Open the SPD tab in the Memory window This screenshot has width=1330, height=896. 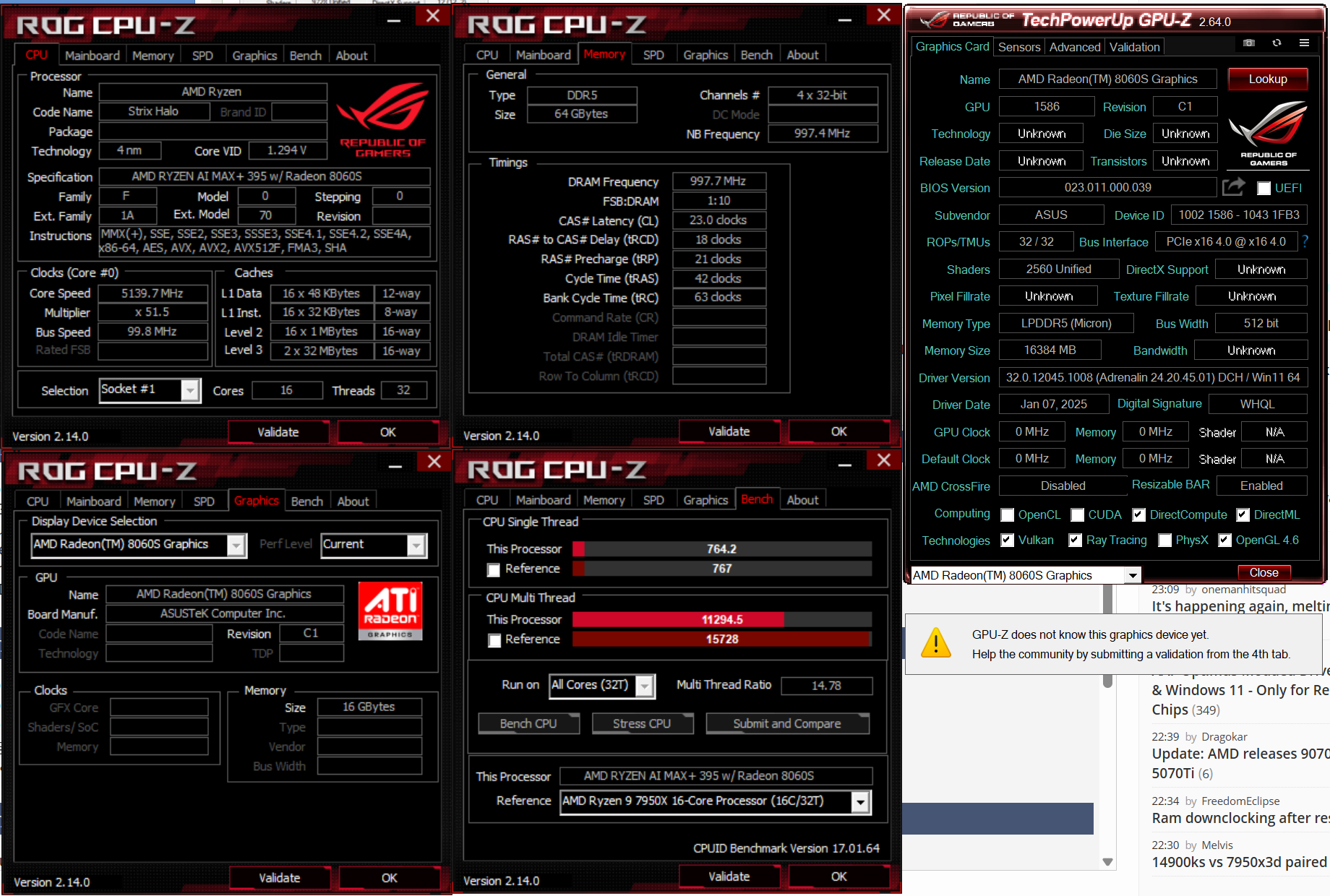pos(653,55)
